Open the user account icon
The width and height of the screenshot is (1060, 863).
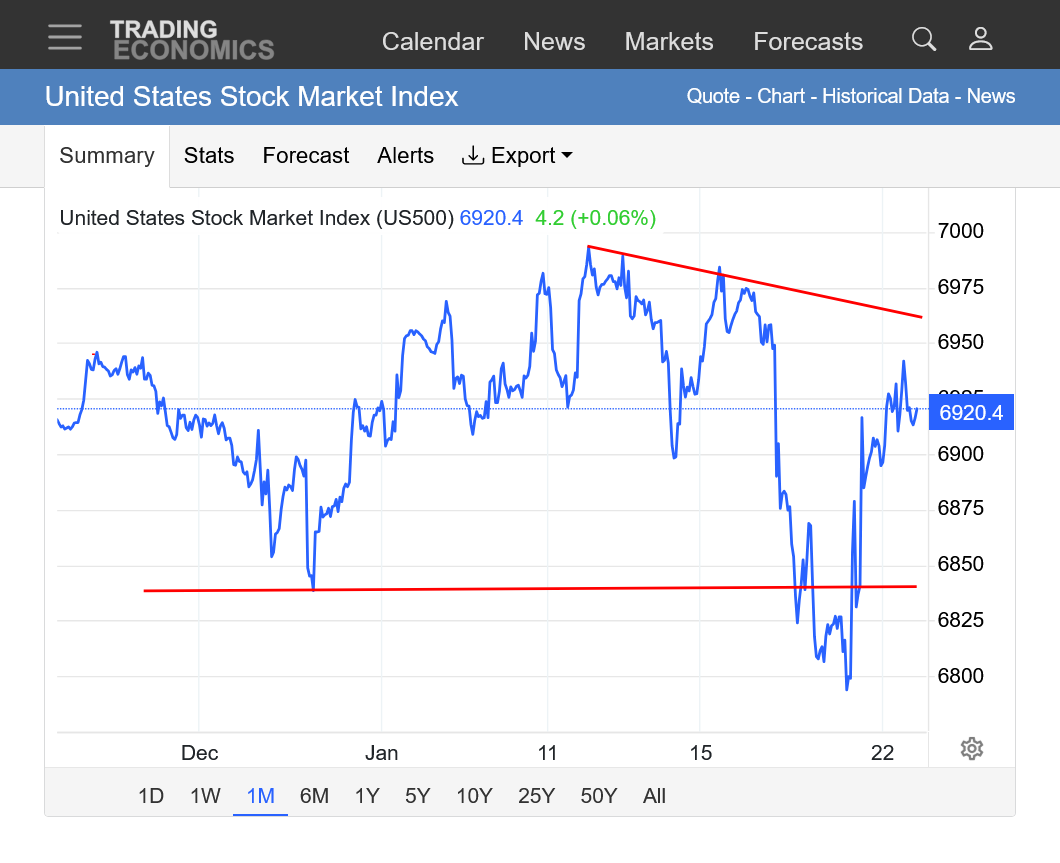[x=980, y=39]
